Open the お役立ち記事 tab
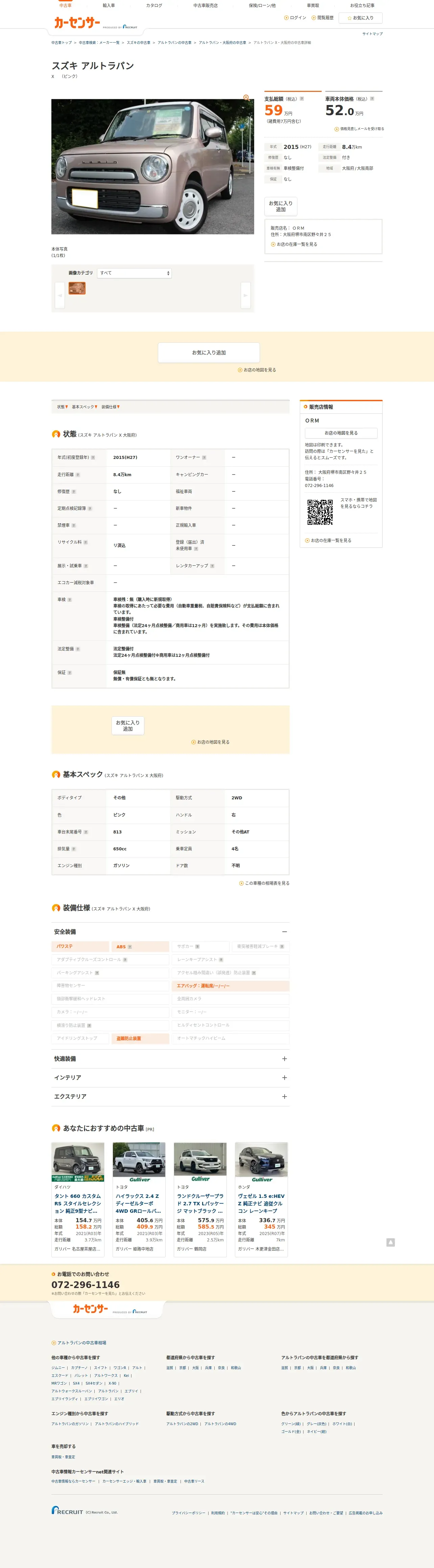Viewport: 434px width, 1568px height. (362, 5)
